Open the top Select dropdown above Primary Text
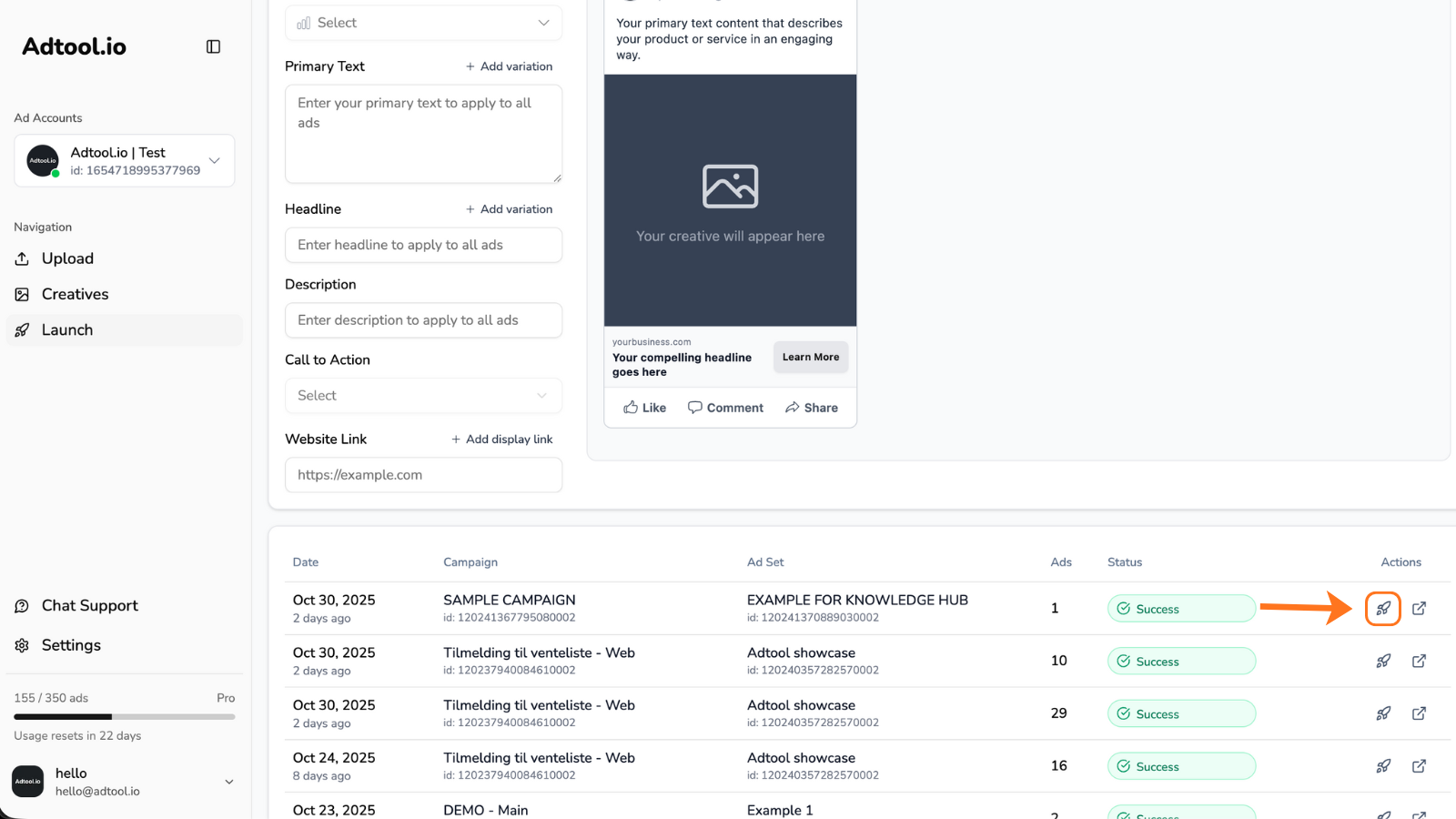Screen dimensions: 1456x819 point(423,23)
